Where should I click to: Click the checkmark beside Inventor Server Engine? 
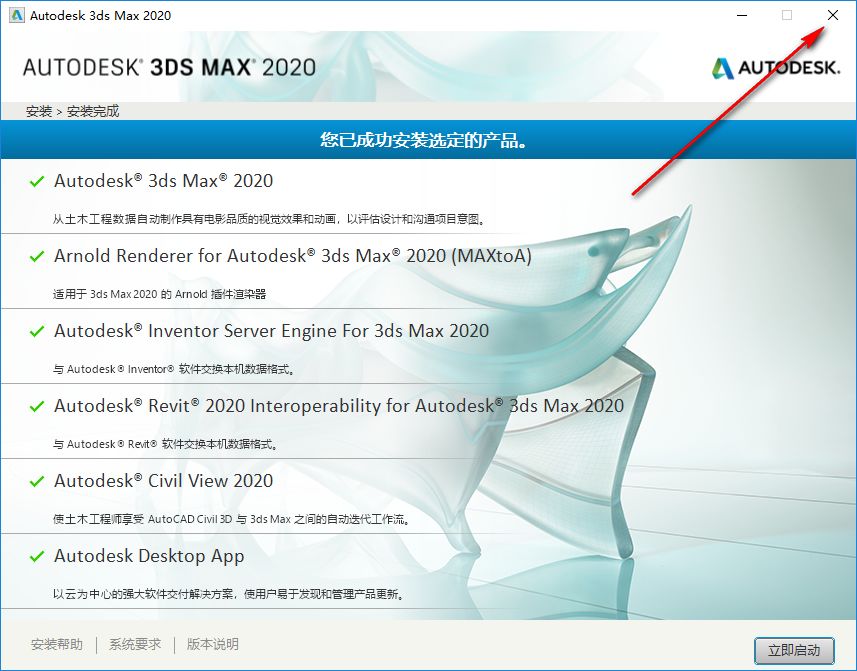click(37, 331)
